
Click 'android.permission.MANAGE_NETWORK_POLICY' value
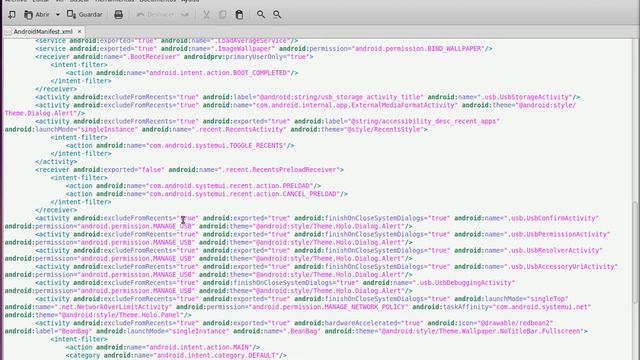click(329, 307)
